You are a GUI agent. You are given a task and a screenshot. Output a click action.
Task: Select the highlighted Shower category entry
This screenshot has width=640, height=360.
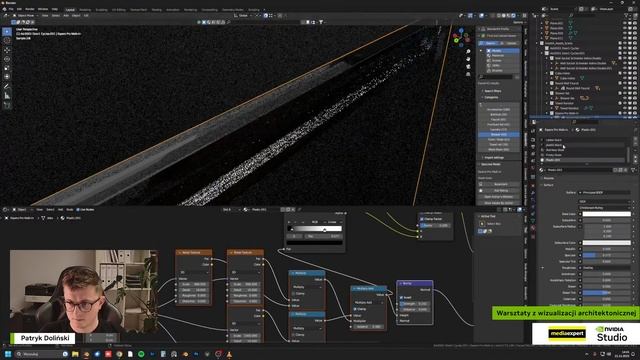pos(499,134)
